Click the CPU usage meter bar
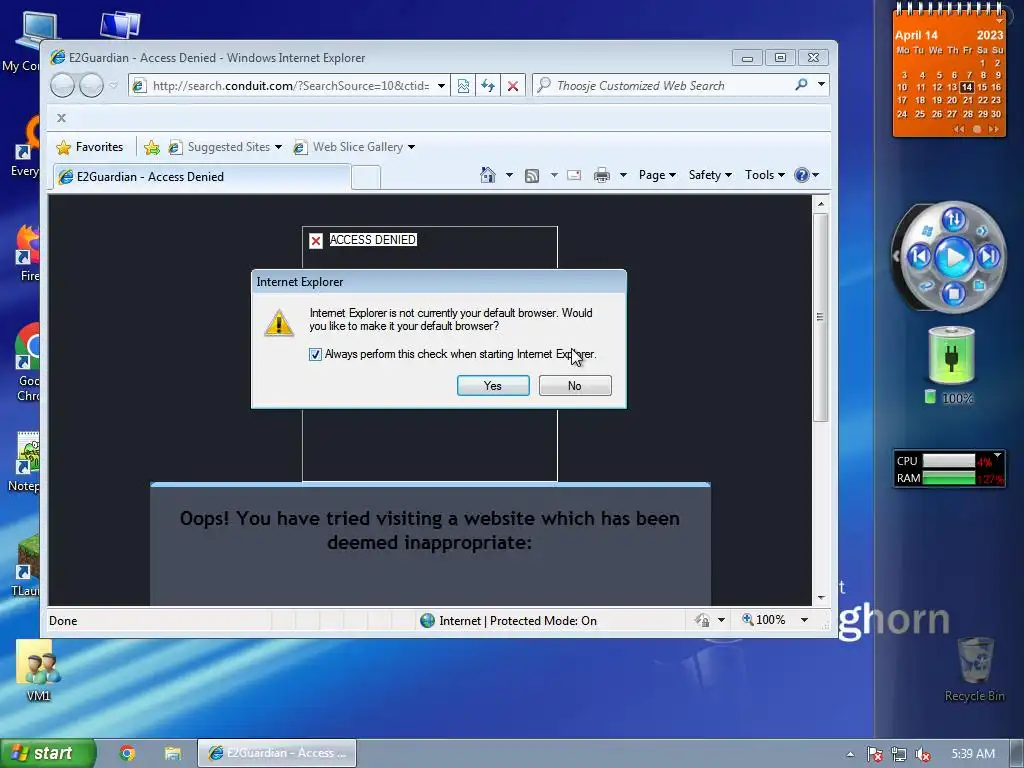The image size is (1024, 768). tap(949, 461)
